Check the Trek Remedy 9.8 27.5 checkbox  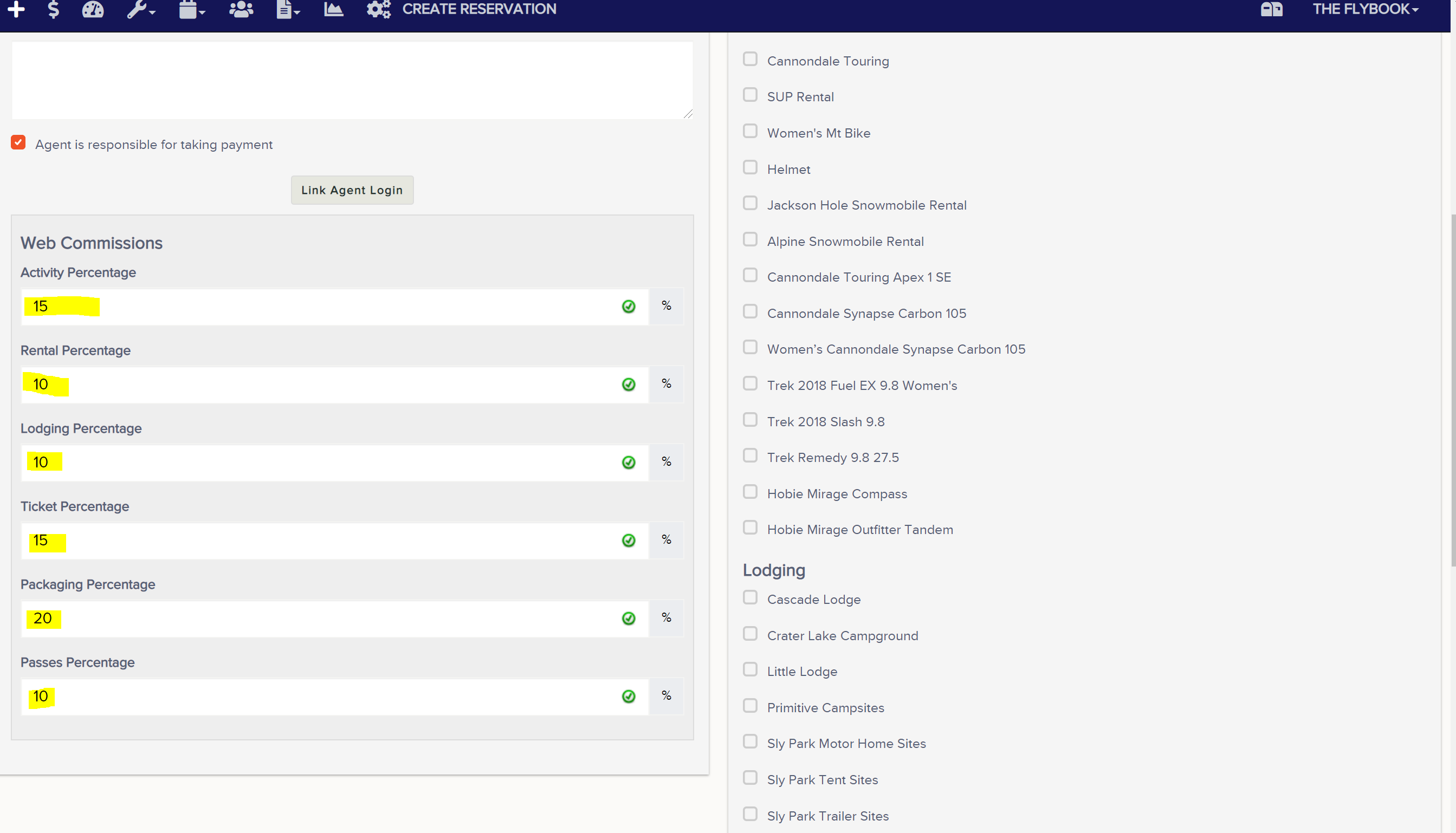point(750,455)
